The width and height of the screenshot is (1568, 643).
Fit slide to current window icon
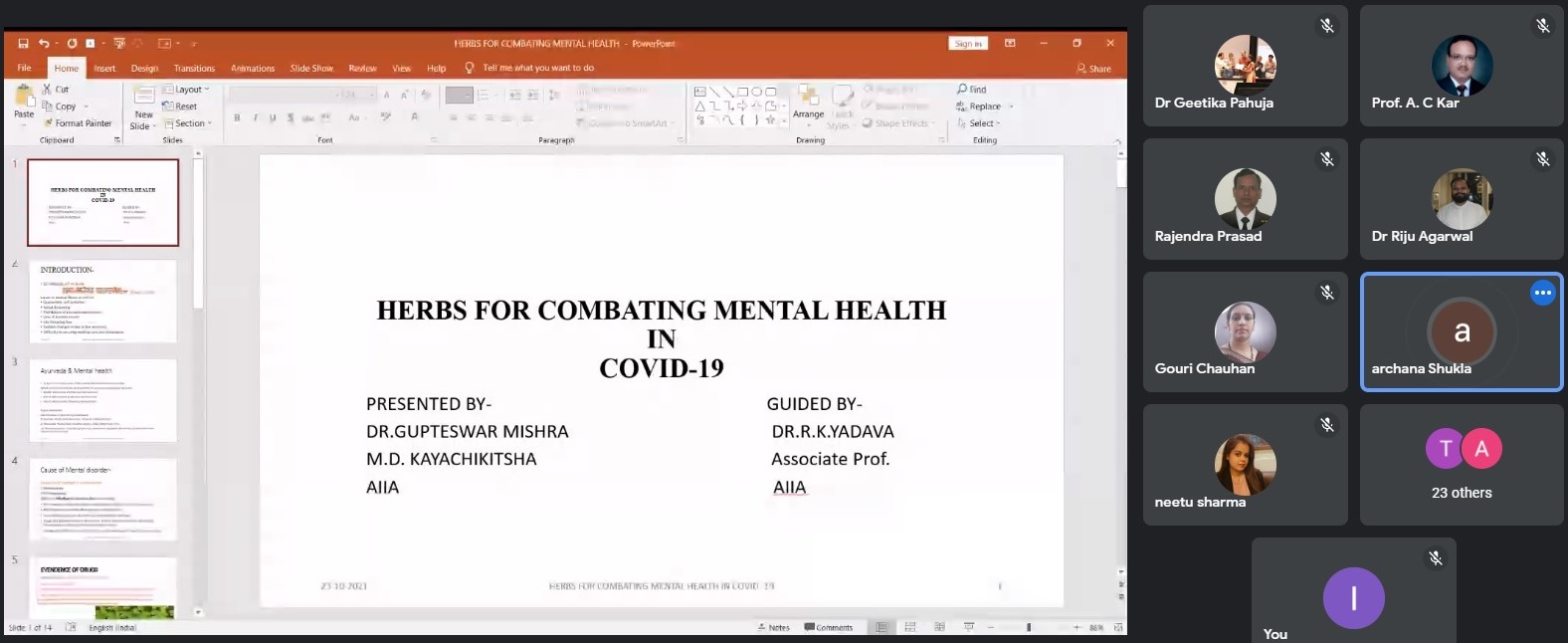coord(1119,627)
